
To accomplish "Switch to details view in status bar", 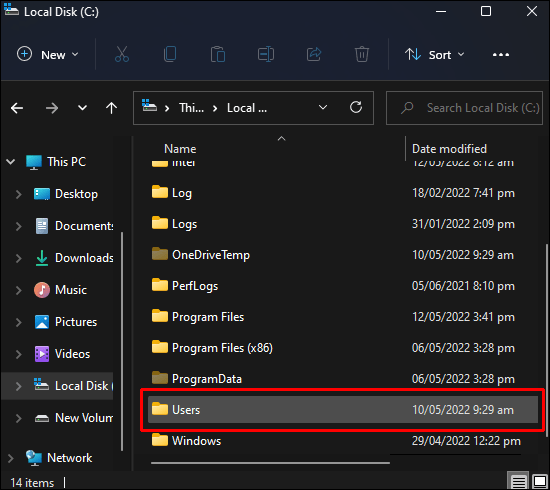I will click(x=518, y=481).
